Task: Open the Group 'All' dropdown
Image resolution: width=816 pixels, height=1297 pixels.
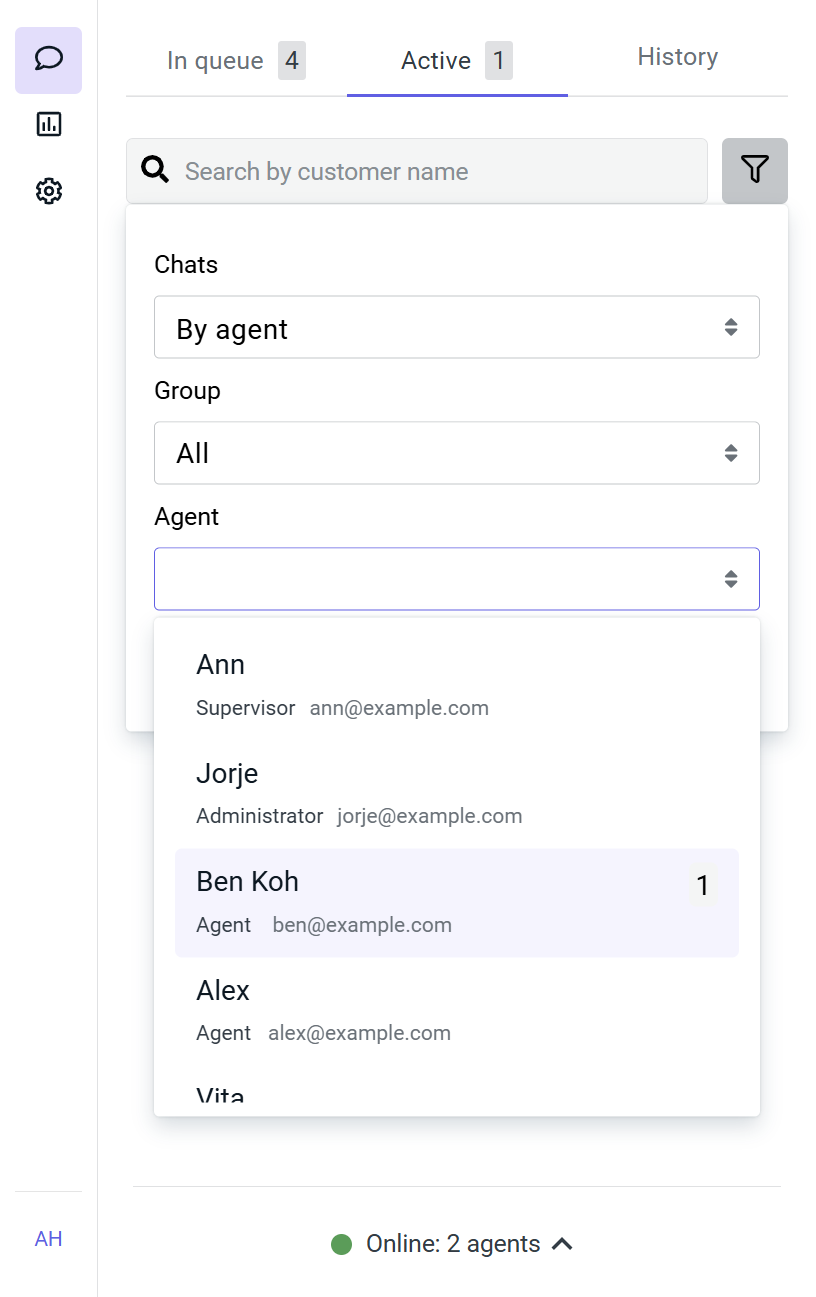Action: pos(456,453)
